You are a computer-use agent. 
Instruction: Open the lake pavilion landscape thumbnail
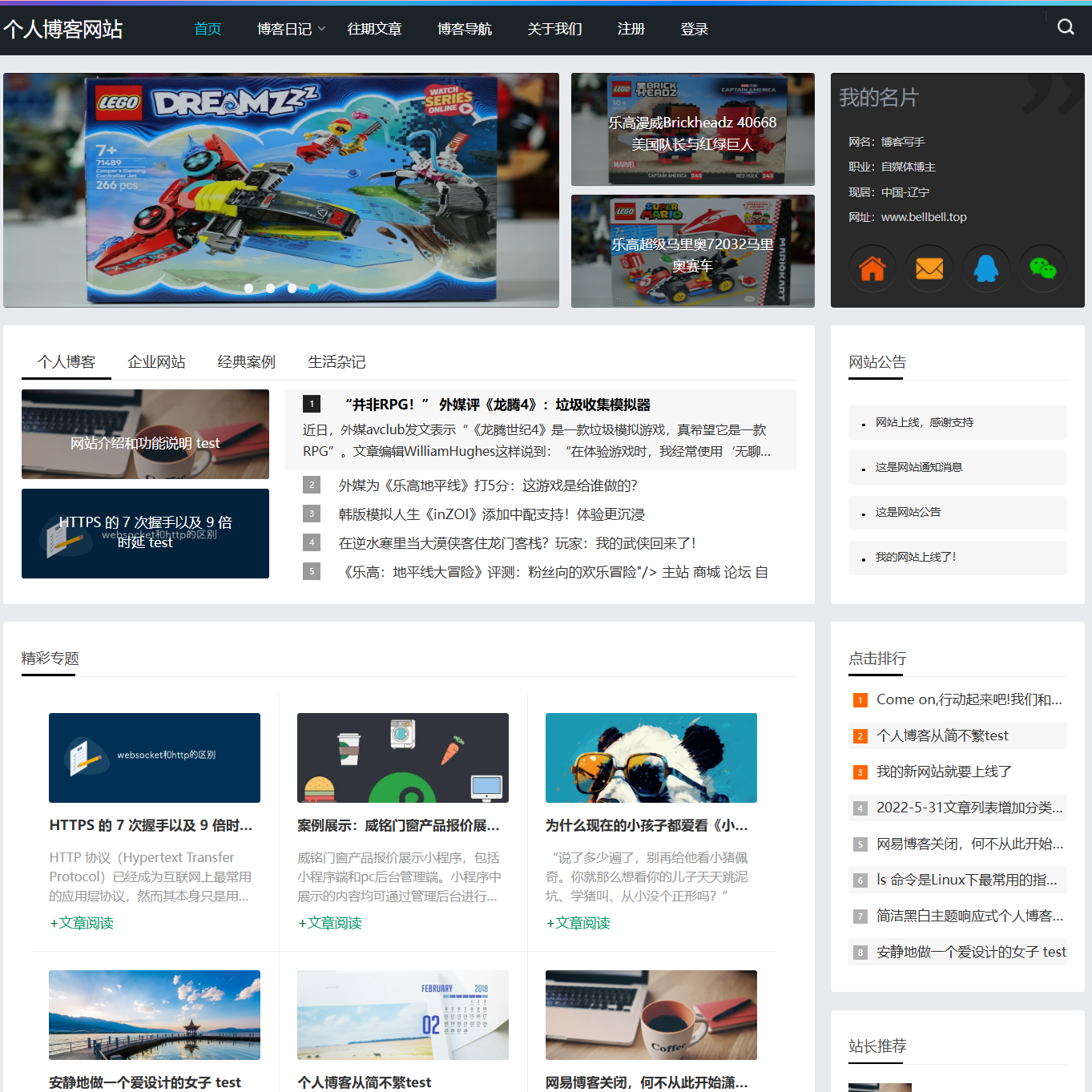tap(155, 1015)
